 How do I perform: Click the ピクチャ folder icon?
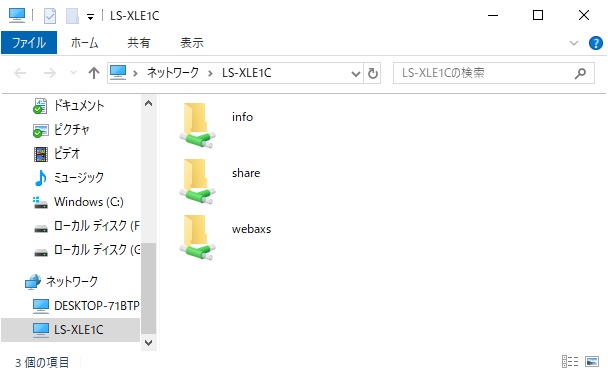coord(40,130)
